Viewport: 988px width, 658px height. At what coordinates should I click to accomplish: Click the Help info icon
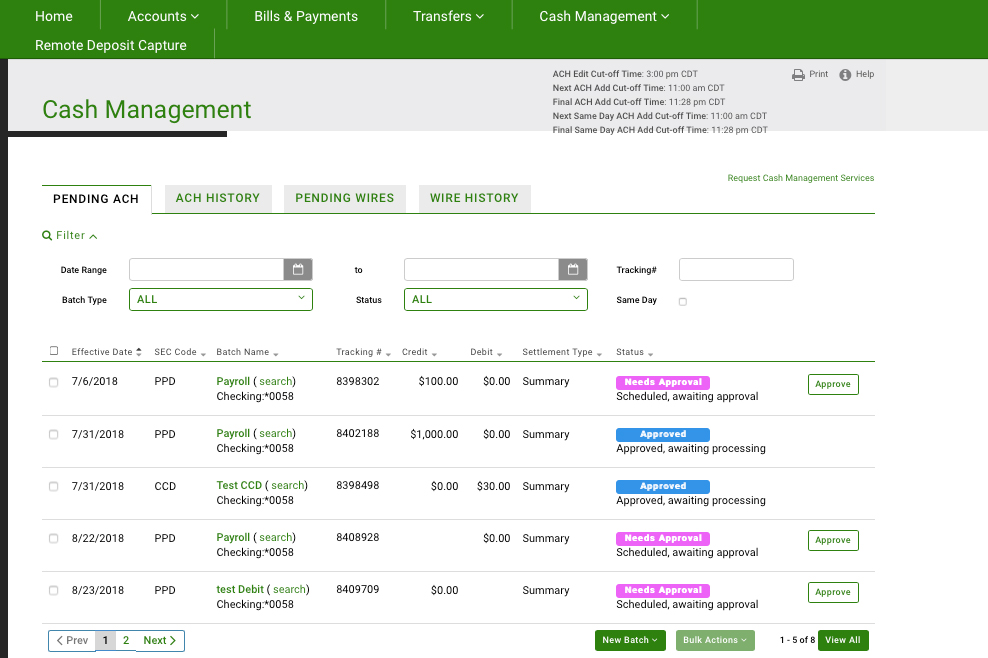[x=845, y=75]
